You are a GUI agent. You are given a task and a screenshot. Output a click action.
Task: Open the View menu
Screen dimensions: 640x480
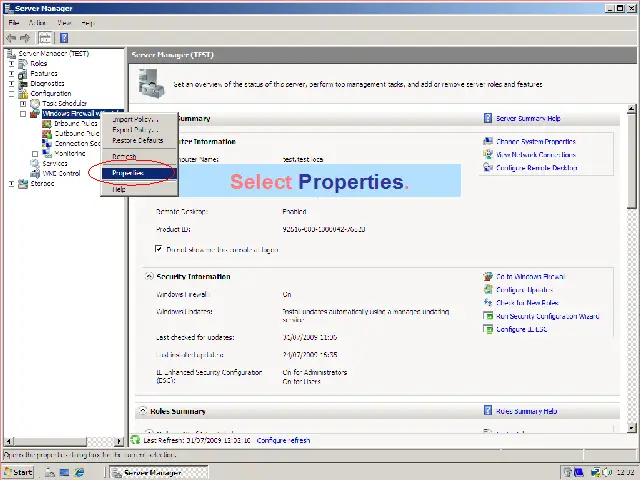coord(64,22)
